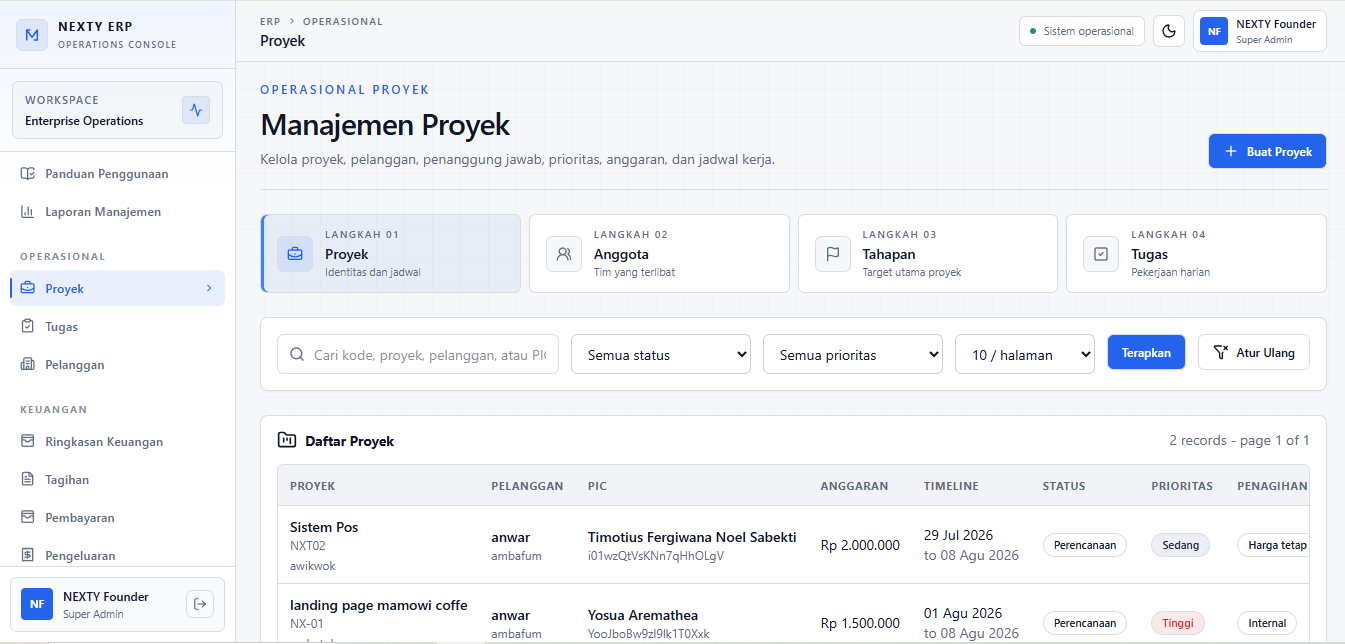Click the Rp 2.000.000 budget cell
Viewport: 1345px width, 644px height.
click(x=860, y=545)
